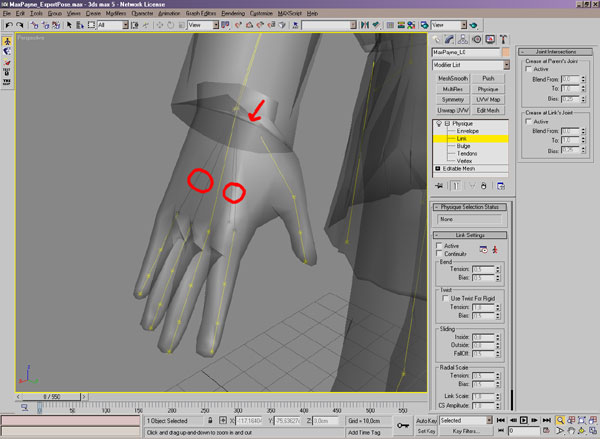The width and height of the screenshot is (600, 439).
Task: Collapse the Link Settings rollout
Action: (470, 235)
